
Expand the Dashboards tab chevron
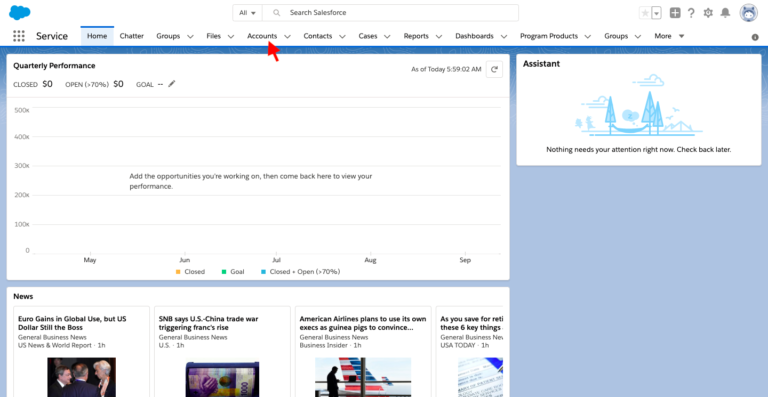click(504, 36)
